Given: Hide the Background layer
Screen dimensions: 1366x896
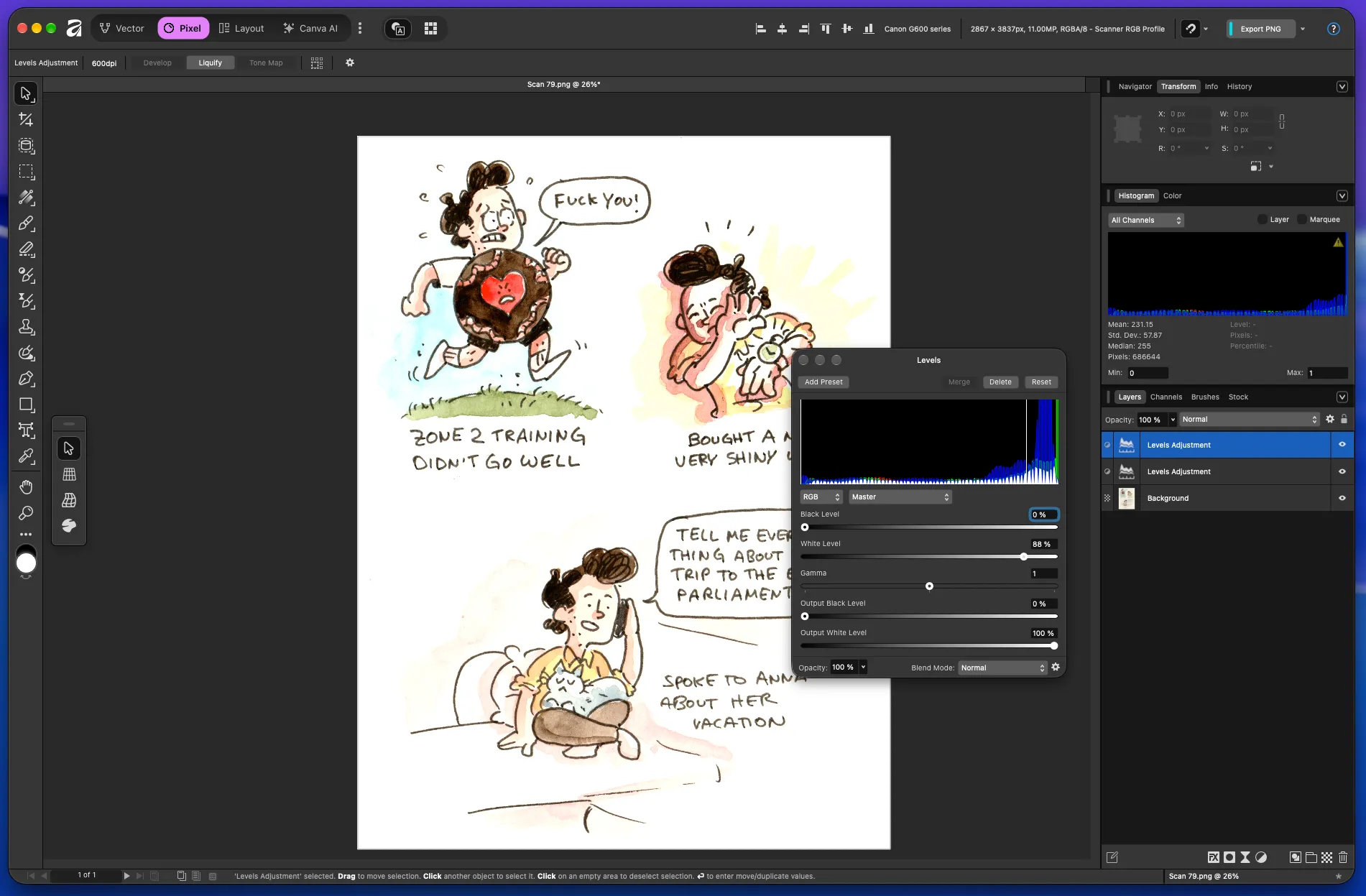Looking at the screenshot, I should pyautogui.click(x=1342, y=498).
